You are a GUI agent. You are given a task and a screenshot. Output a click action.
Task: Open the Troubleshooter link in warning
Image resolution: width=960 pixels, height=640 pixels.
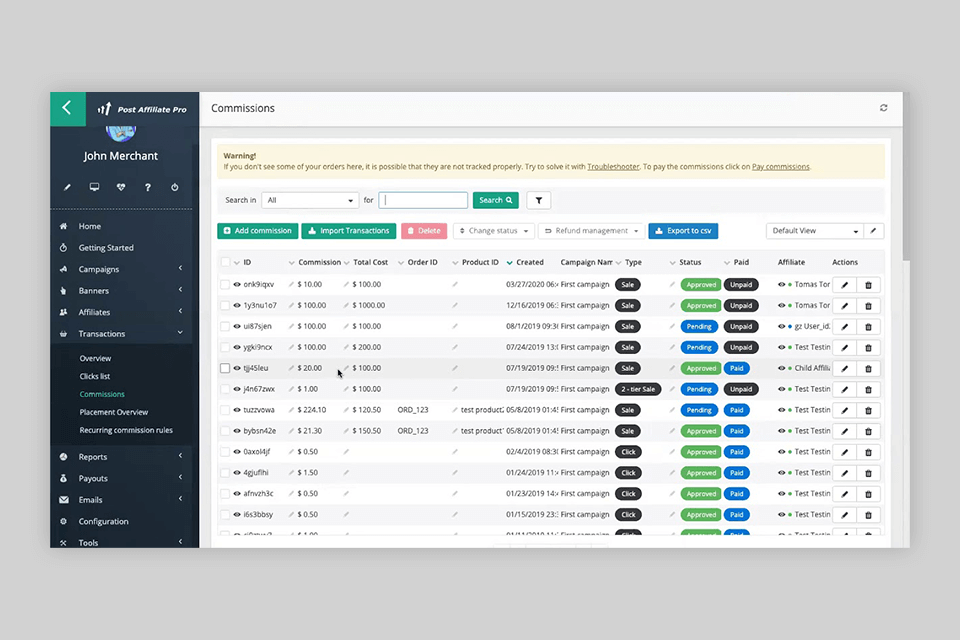tap(613, 167)
